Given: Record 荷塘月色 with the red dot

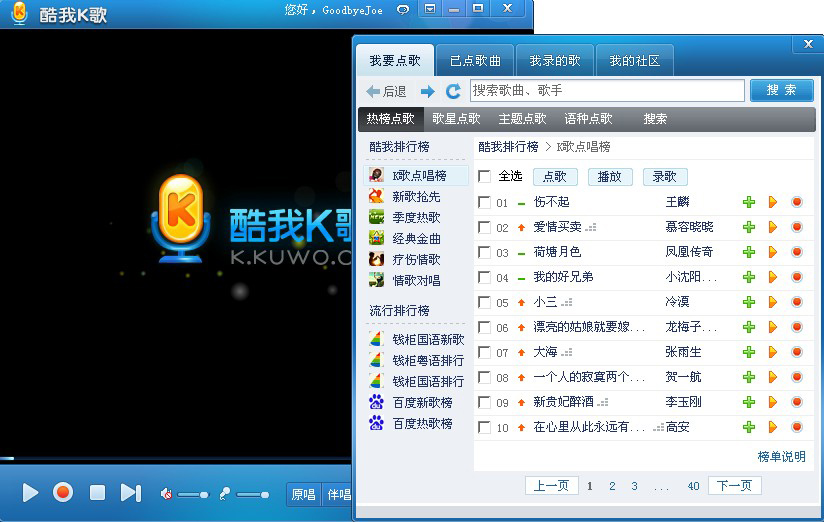Looking at the screenshot, I should 797,252.
